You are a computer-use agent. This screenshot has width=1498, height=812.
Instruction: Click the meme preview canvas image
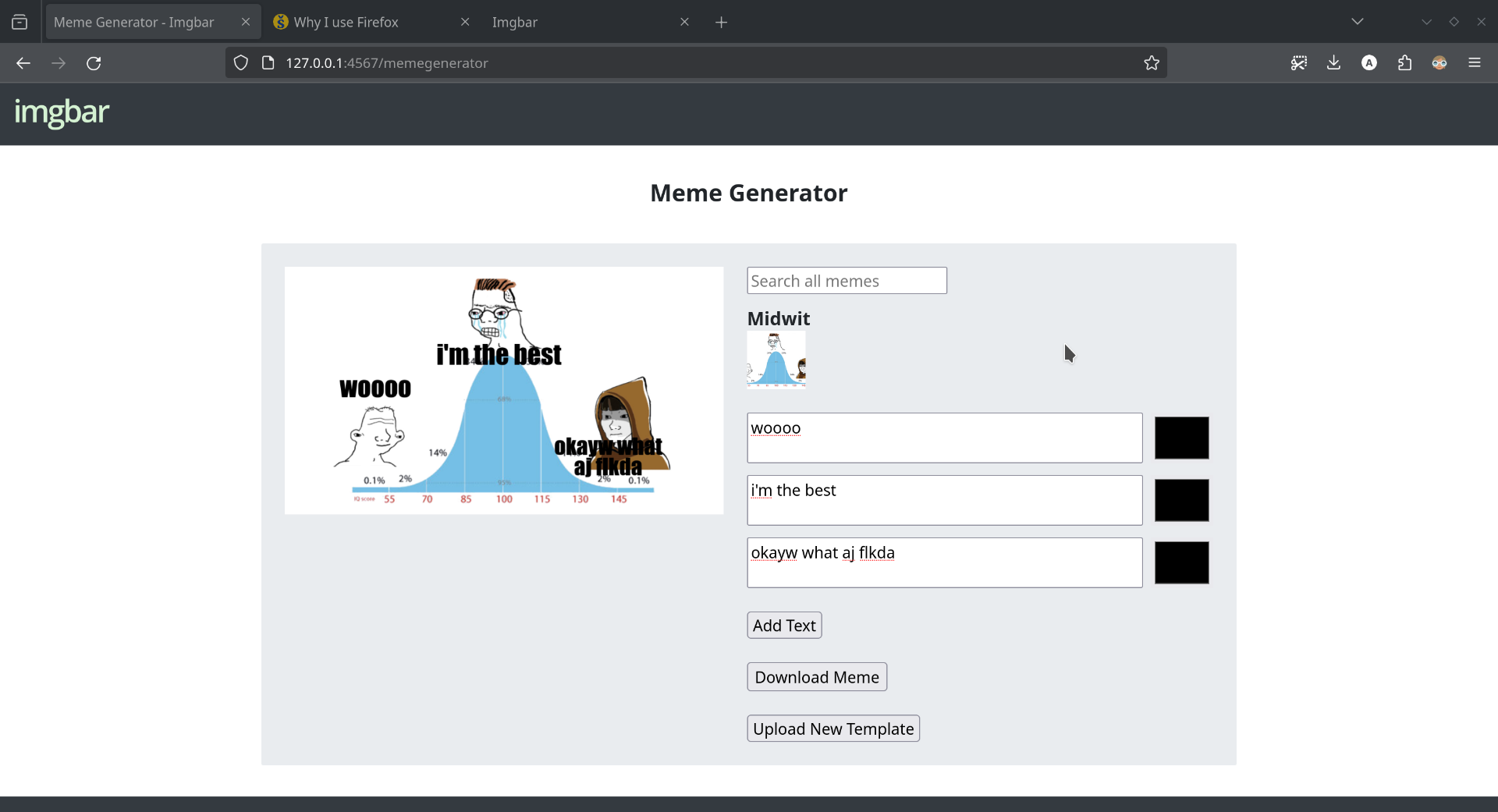[x=504, y=391]
